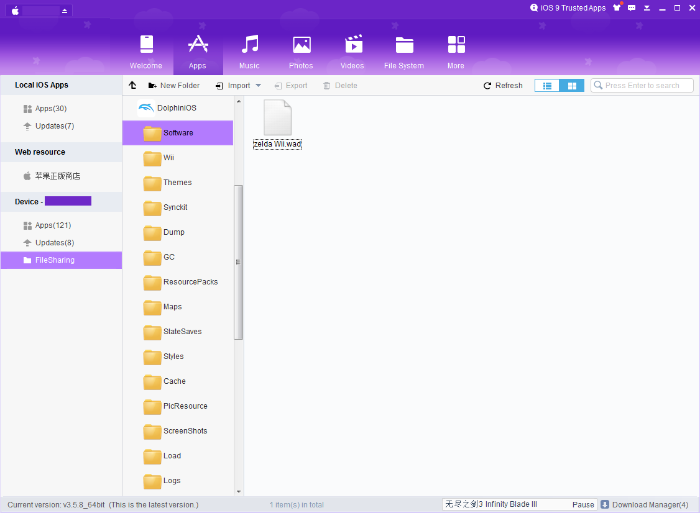
Task: Switch to list view
Action: point(547,86)
